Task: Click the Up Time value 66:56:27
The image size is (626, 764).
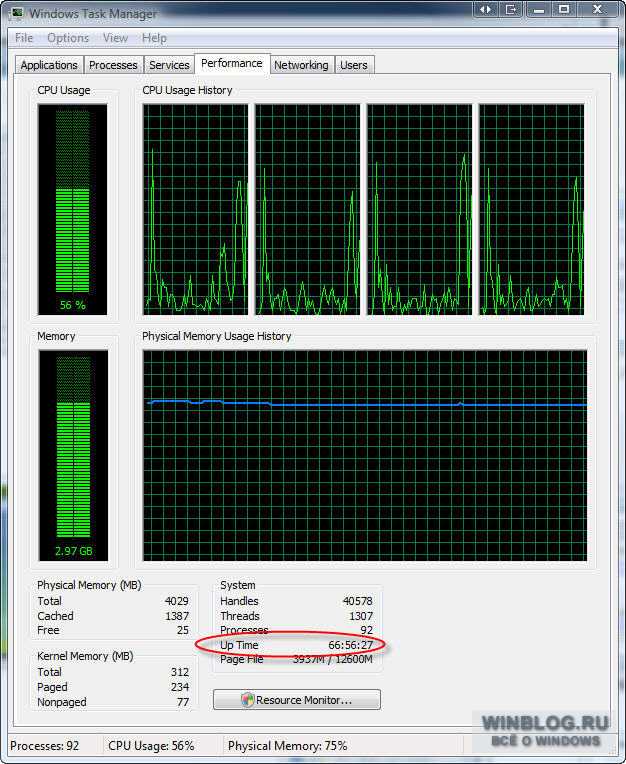Action: [350, 645]
